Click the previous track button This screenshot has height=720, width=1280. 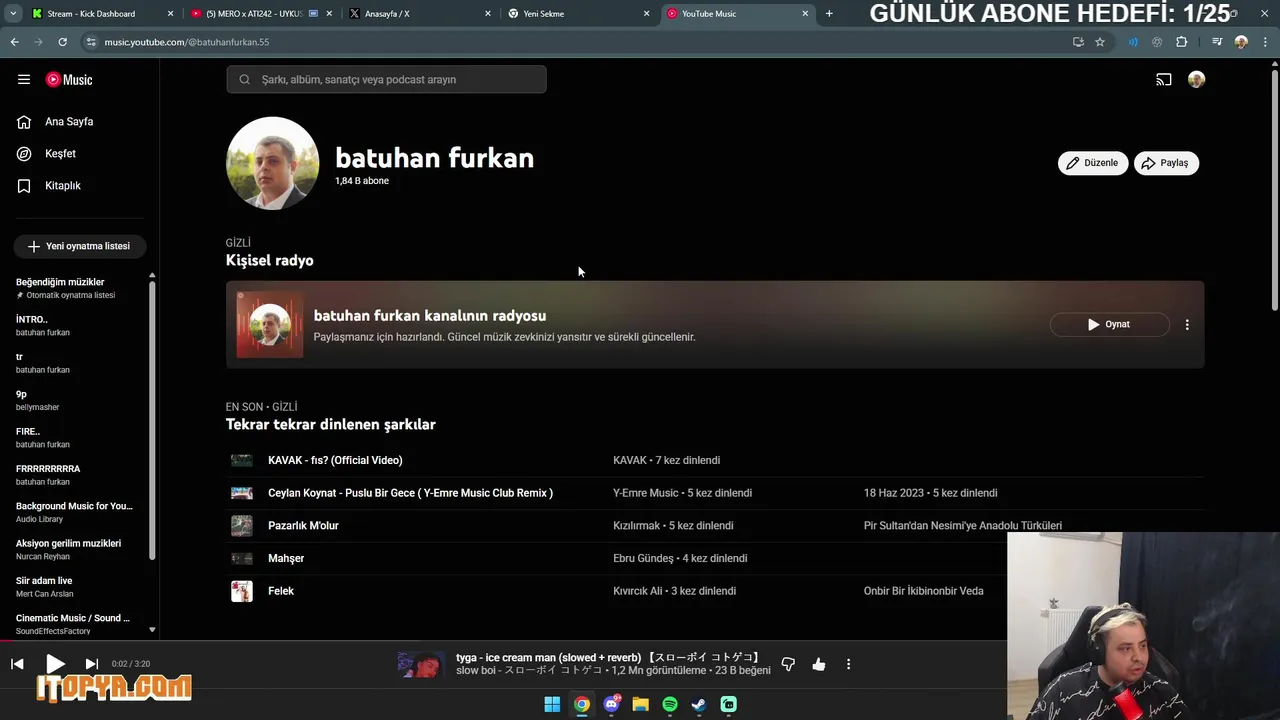click(x=17, y=664)
